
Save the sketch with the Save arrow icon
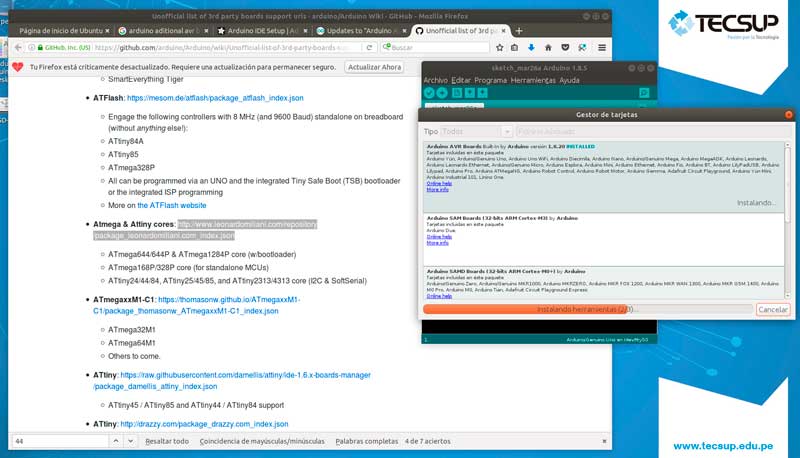[x=482, y=92]
